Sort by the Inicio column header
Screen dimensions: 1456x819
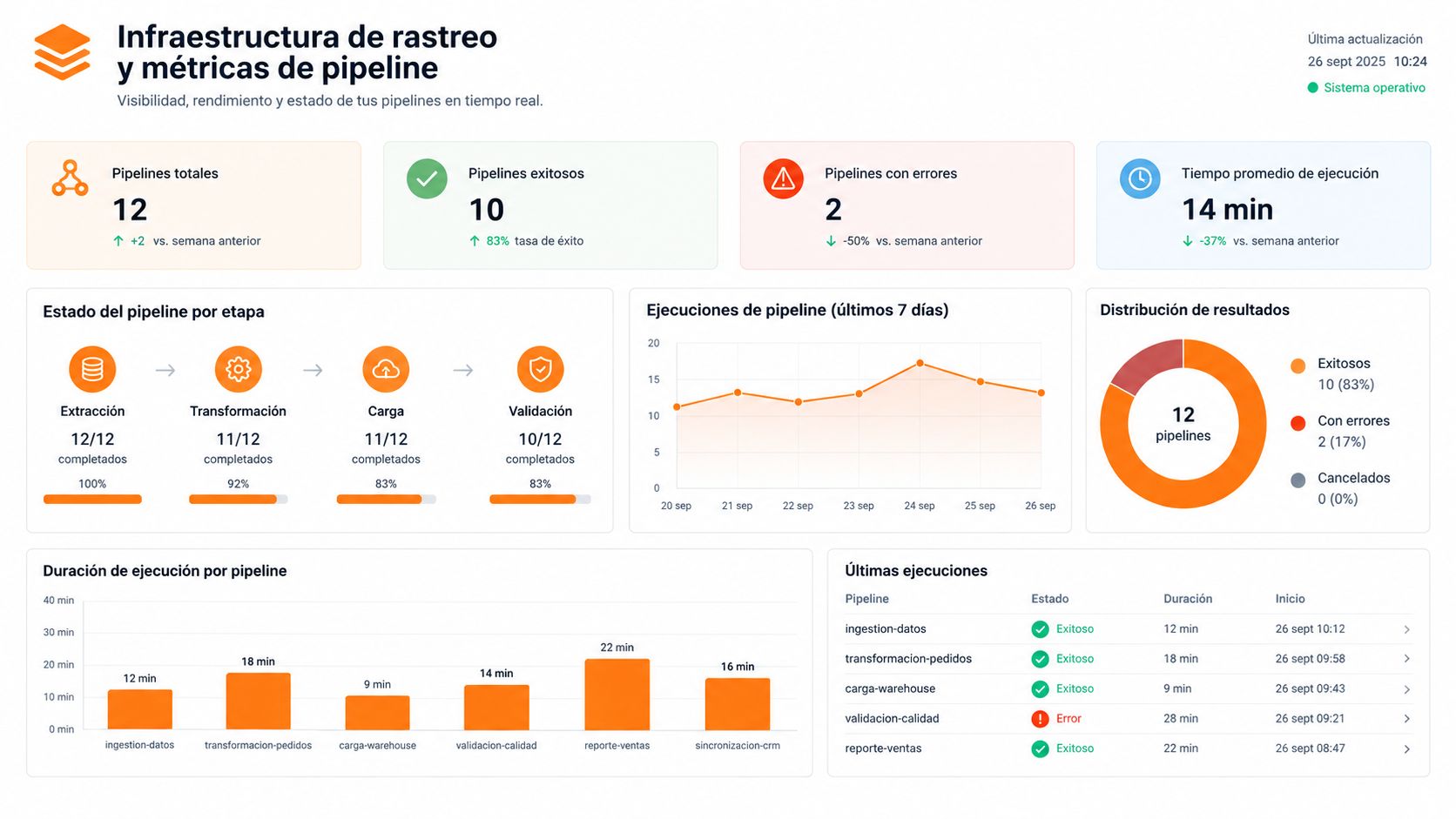(x=1290, y=599)
